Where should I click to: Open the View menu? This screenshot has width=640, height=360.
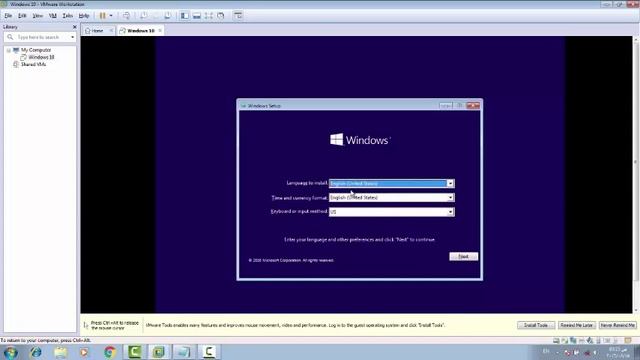[38, 16]
